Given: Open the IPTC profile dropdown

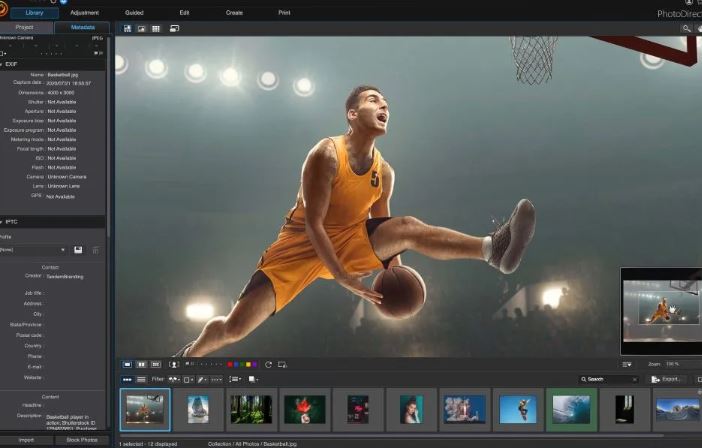Looking at the screenshot, I should coord(33,250).
